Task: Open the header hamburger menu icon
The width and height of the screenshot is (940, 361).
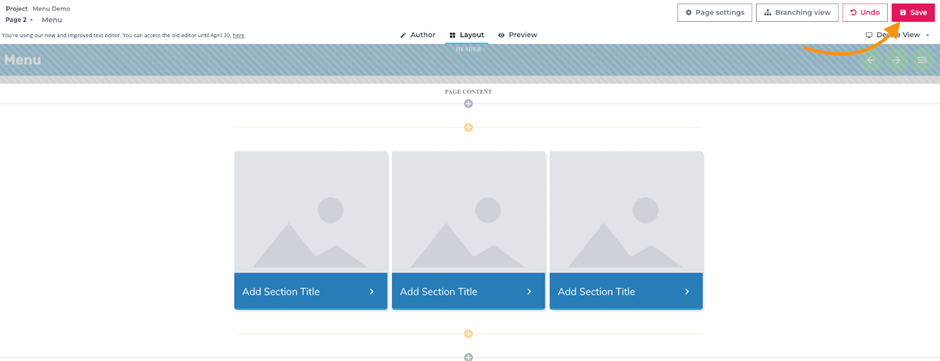Action: pyautogui.click(x=922, y=60)
